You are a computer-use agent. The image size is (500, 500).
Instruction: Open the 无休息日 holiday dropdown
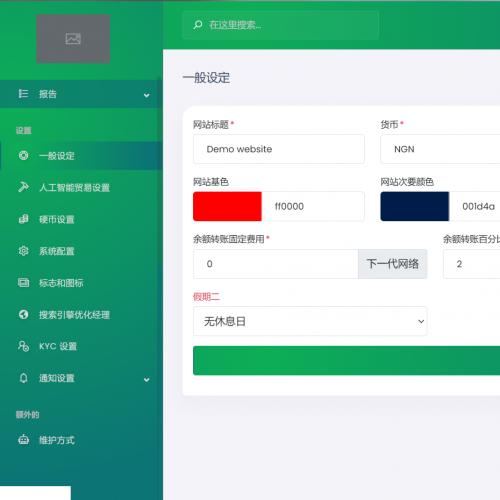click(310, 321)
